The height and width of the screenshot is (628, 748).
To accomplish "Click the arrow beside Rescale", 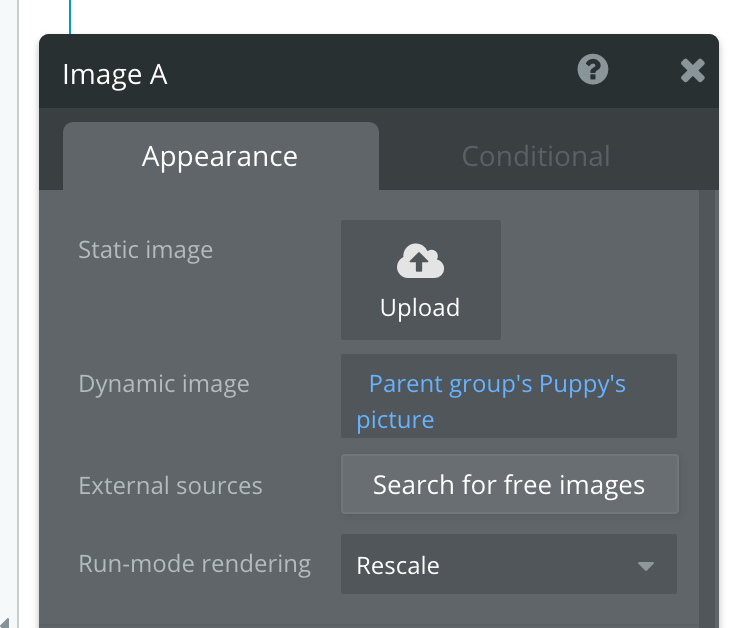I will pyautogui.click(x=646, y=566).
